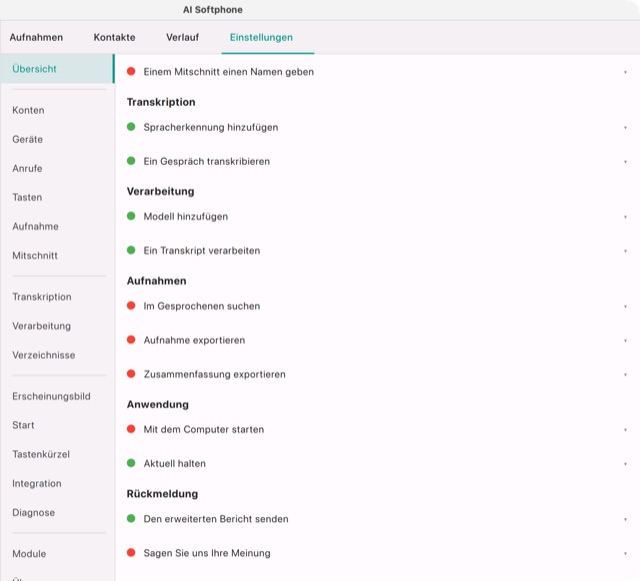Click red status dot of 'Einem Mitschnitt einen Namen geben'
This screenshot has height=581, width=640.
pos(131,71)
